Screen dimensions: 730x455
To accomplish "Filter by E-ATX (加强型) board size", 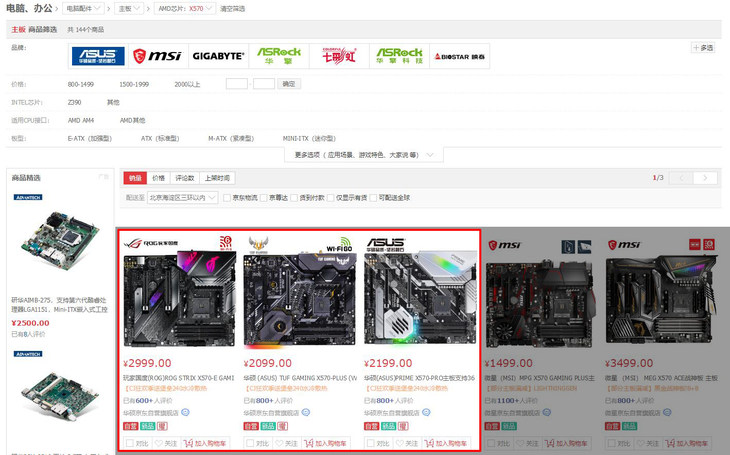I will click(90, 138).
